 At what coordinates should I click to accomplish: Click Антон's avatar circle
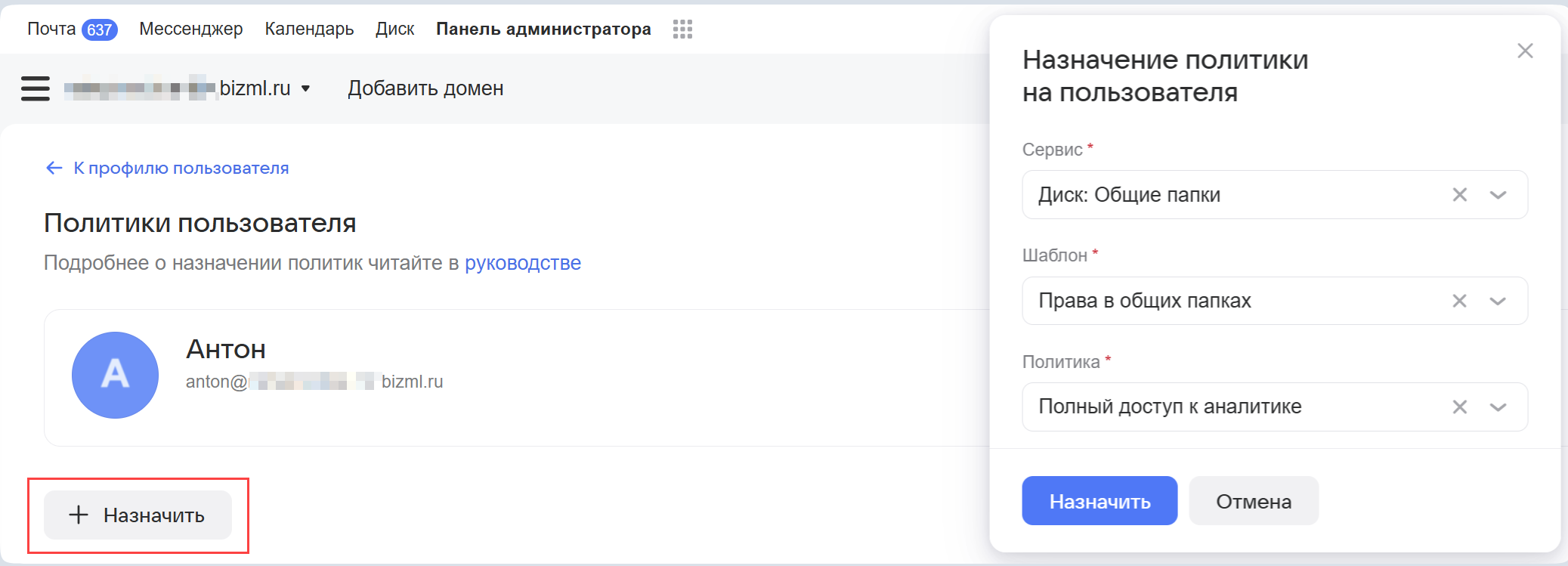coord(115,375)
